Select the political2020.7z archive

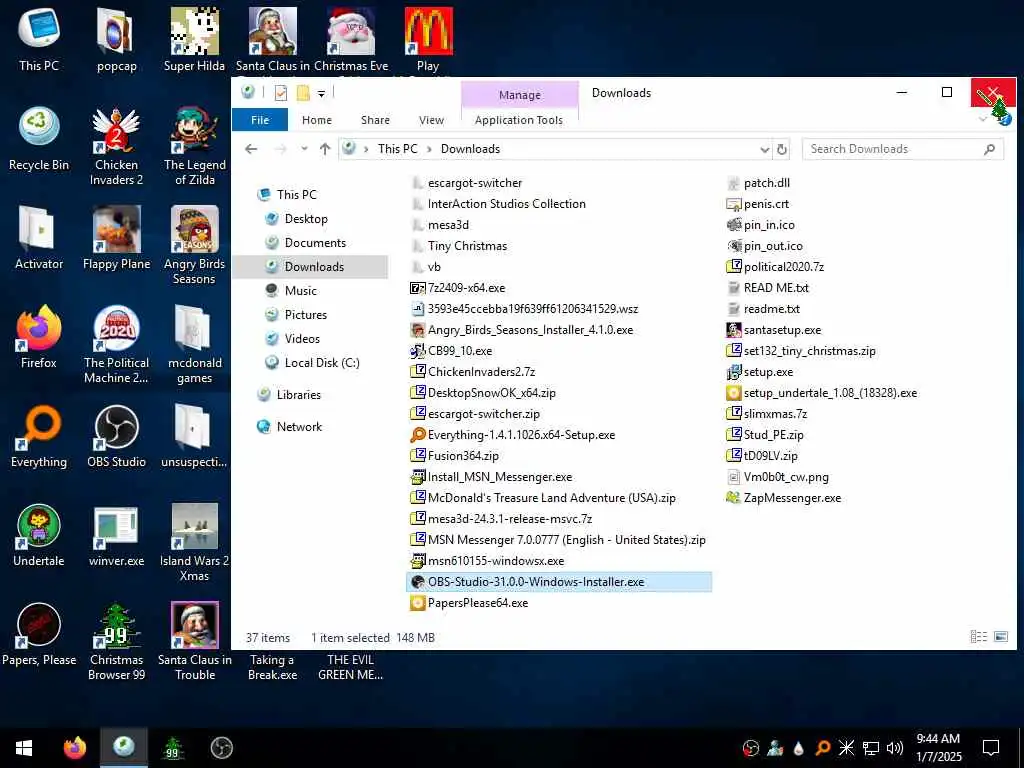tap(784, 267)
